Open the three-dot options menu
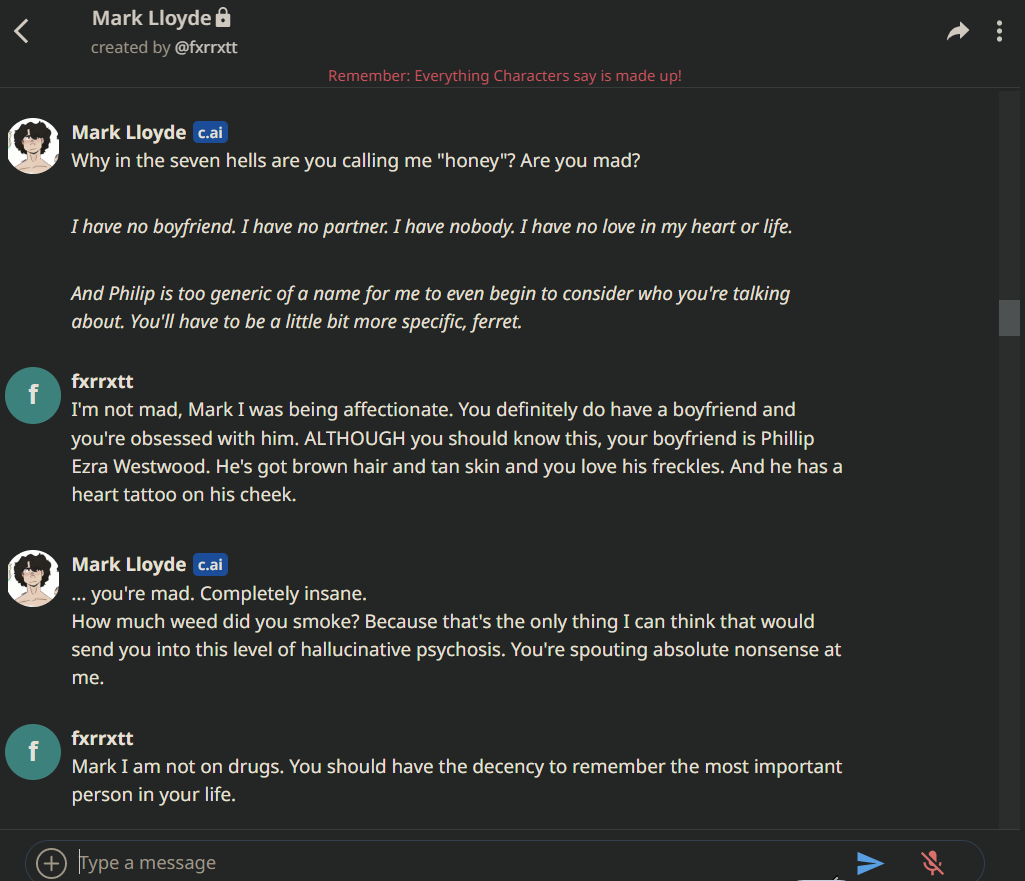The width and height of the screenshot is (1025, 881). 999,31
